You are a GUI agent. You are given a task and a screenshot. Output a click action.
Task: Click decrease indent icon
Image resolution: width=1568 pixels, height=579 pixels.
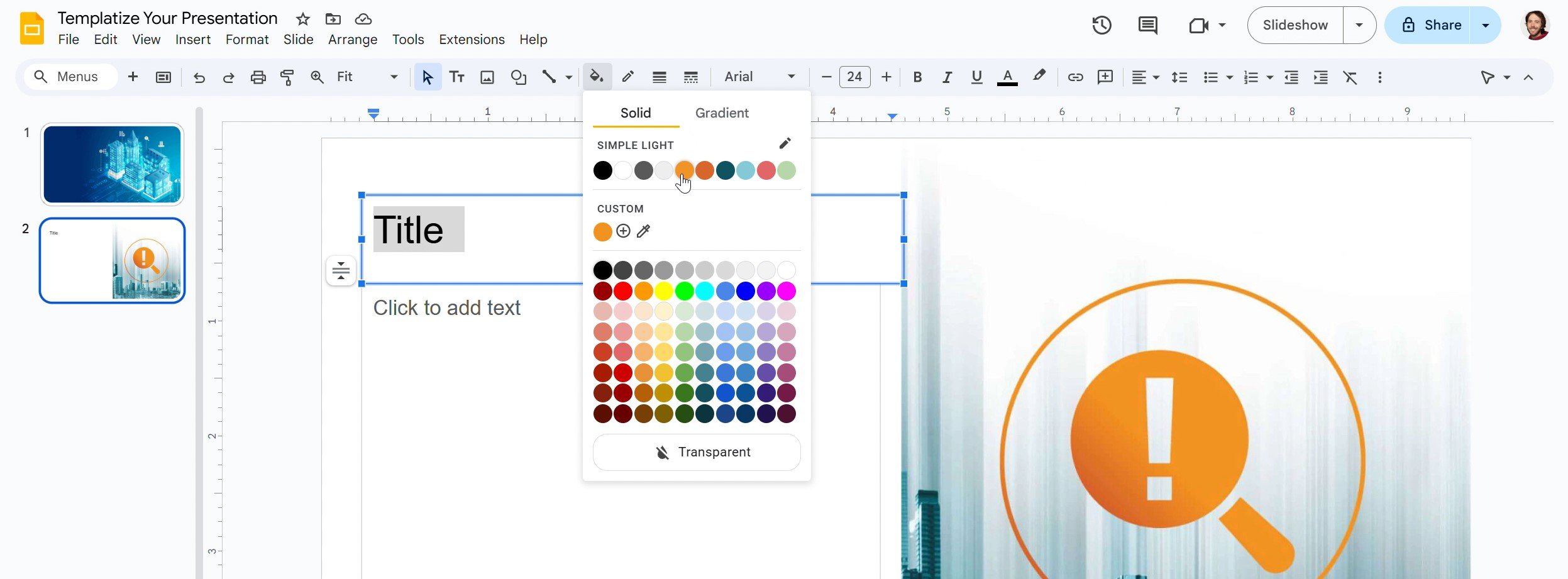click(1291, 77)
